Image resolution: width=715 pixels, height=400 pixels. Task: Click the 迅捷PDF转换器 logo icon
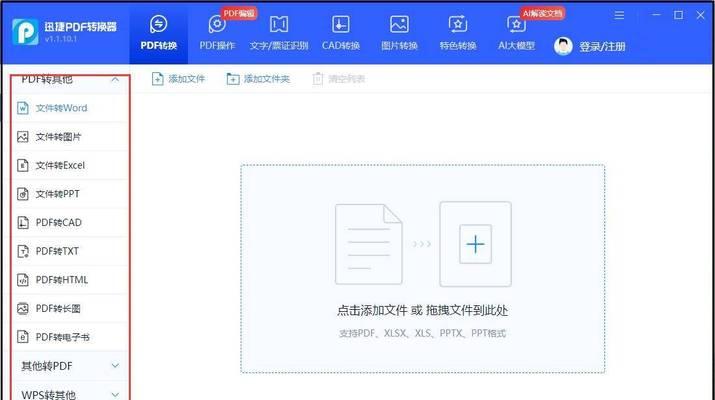25,32
